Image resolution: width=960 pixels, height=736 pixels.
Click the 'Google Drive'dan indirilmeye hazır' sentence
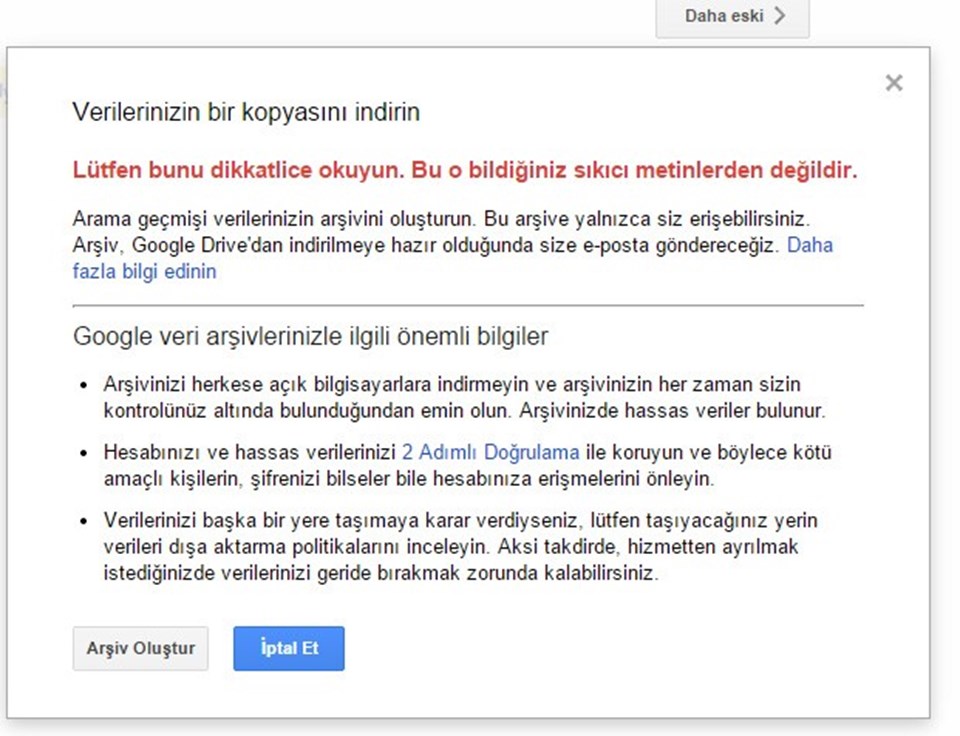point(426,245)
